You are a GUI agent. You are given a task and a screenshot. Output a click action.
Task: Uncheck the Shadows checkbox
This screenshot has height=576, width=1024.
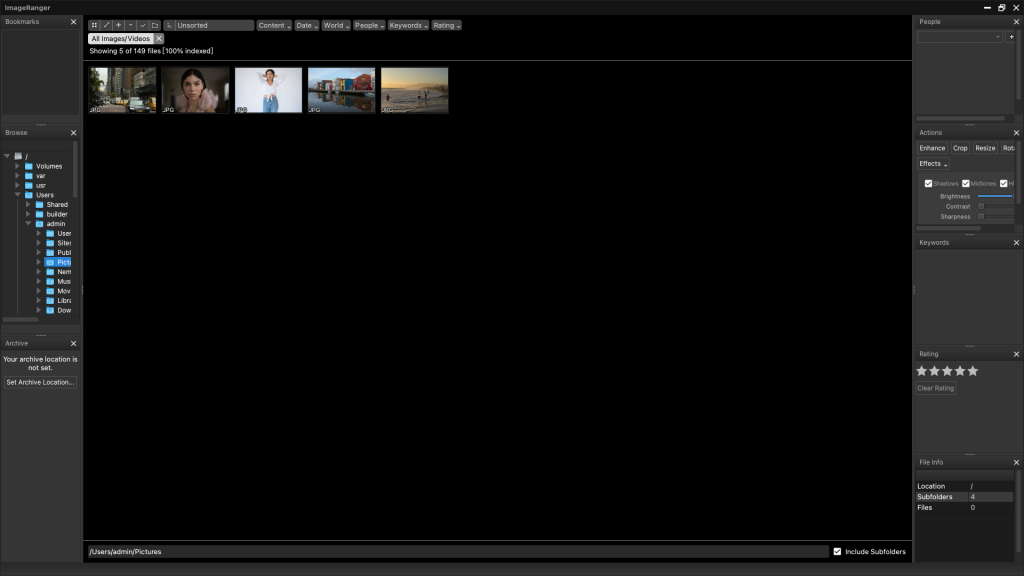coord(928,184)
